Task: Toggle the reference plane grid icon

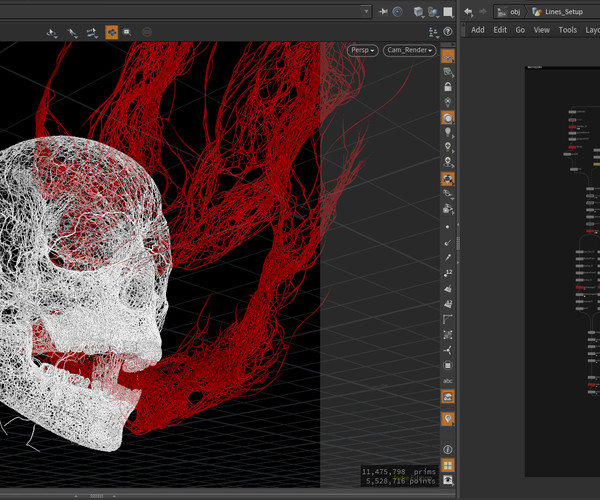Action: (x=448, y=56)
